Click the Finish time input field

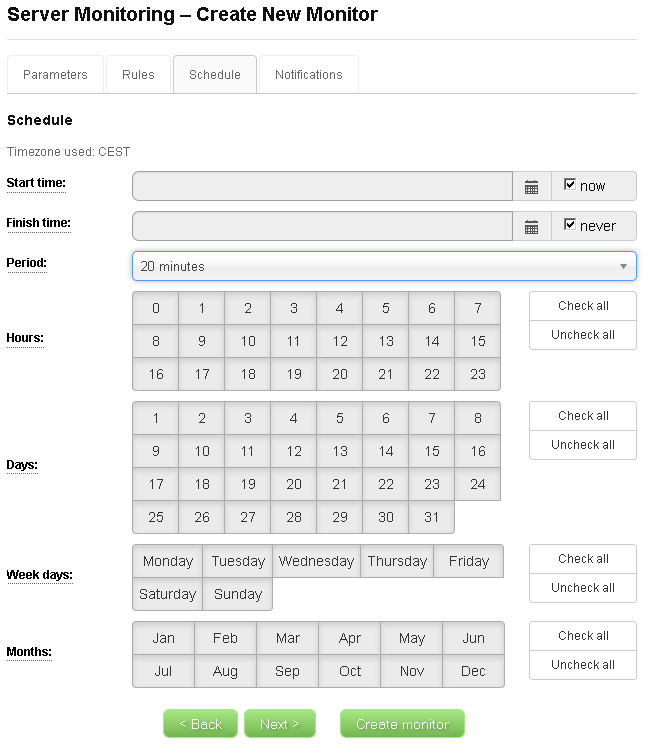point(322,226)
